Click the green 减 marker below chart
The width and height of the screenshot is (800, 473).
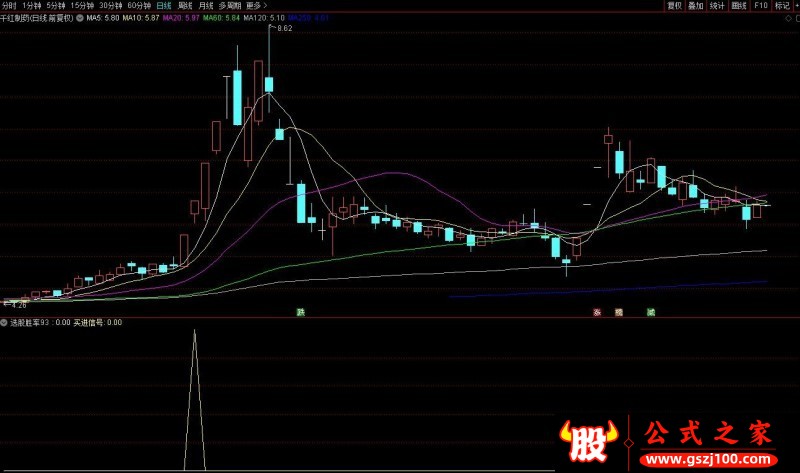click(x=651, y=312)
